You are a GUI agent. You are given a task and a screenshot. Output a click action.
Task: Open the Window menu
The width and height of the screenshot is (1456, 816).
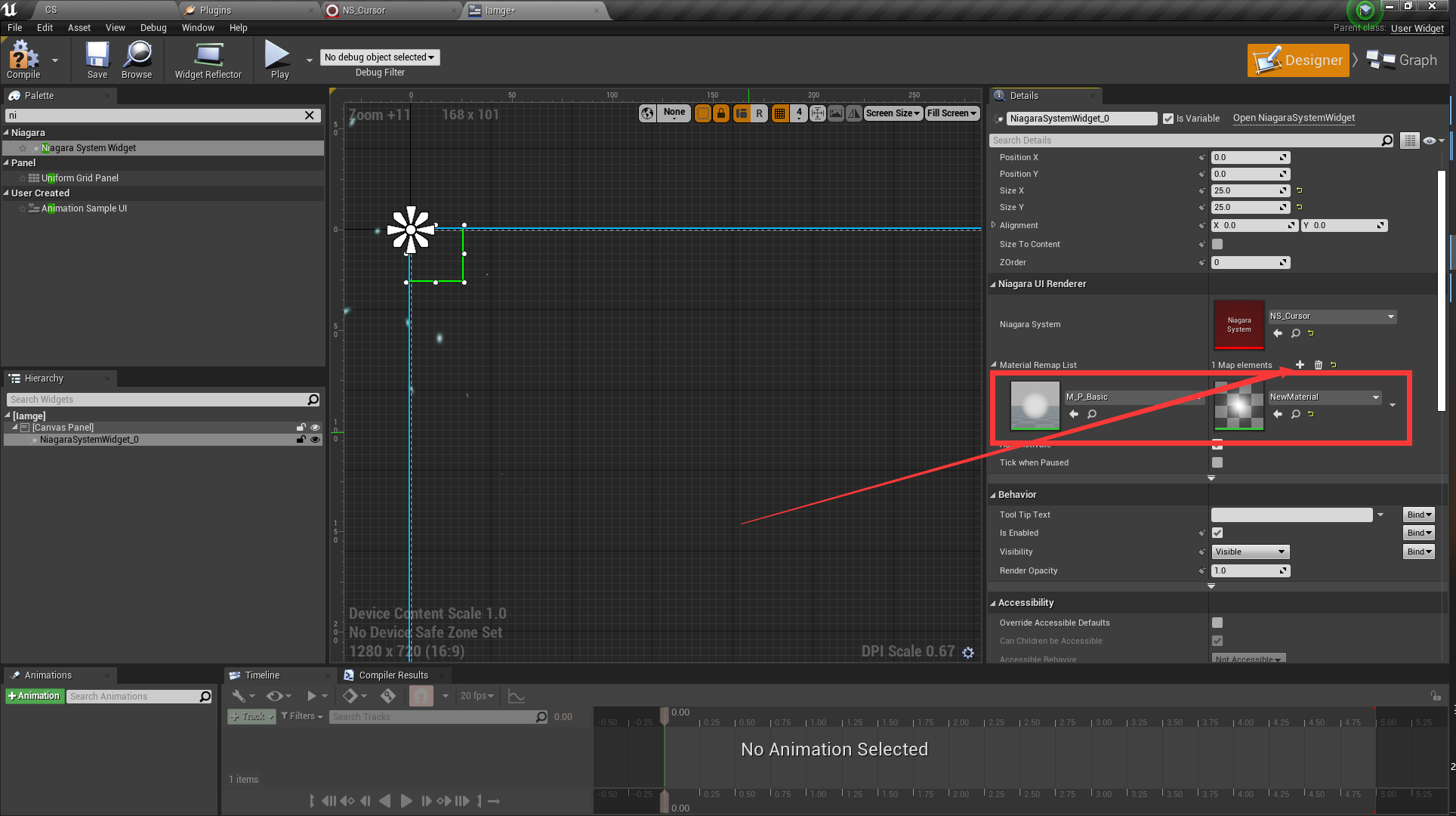(x=198, y=28)
